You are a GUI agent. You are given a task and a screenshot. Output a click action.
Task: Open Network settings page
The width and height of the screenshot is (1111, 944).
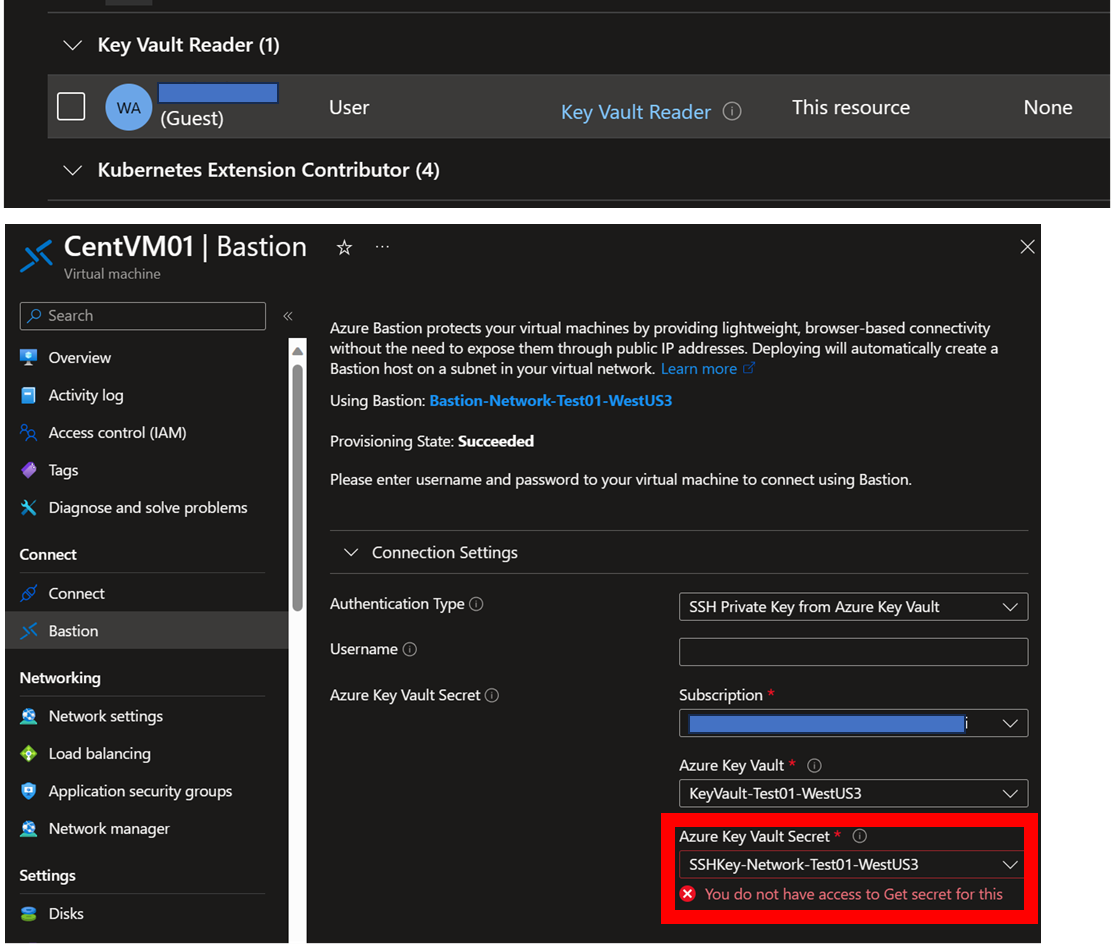[x=106, y=717]
